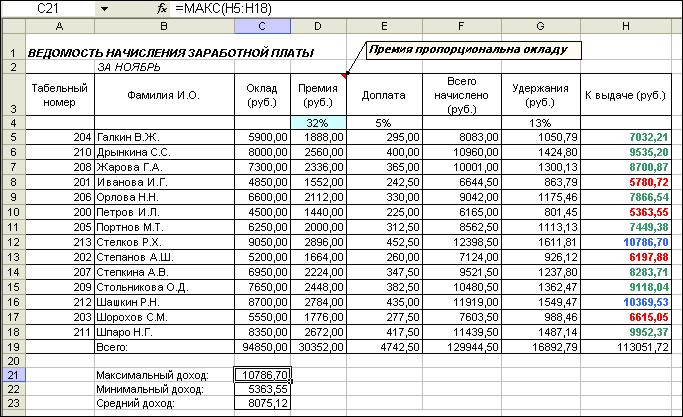The width and height of the screenshot is (683, 417).
Task: Click the Максимальный доход value cell 10786,70
Action: click(263, 375)
